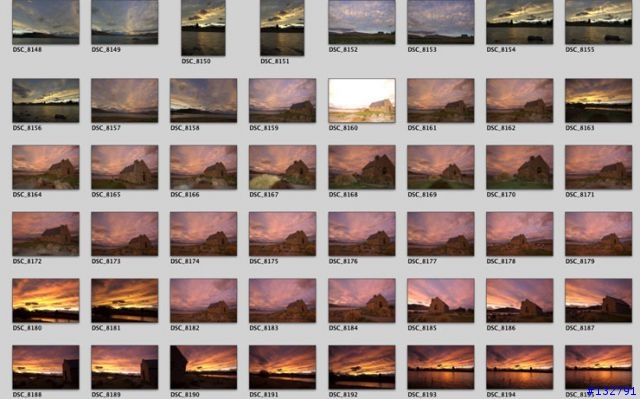Choose photo DSC_8156
Viewport: 640px width, 399px height.
point(46,100)
